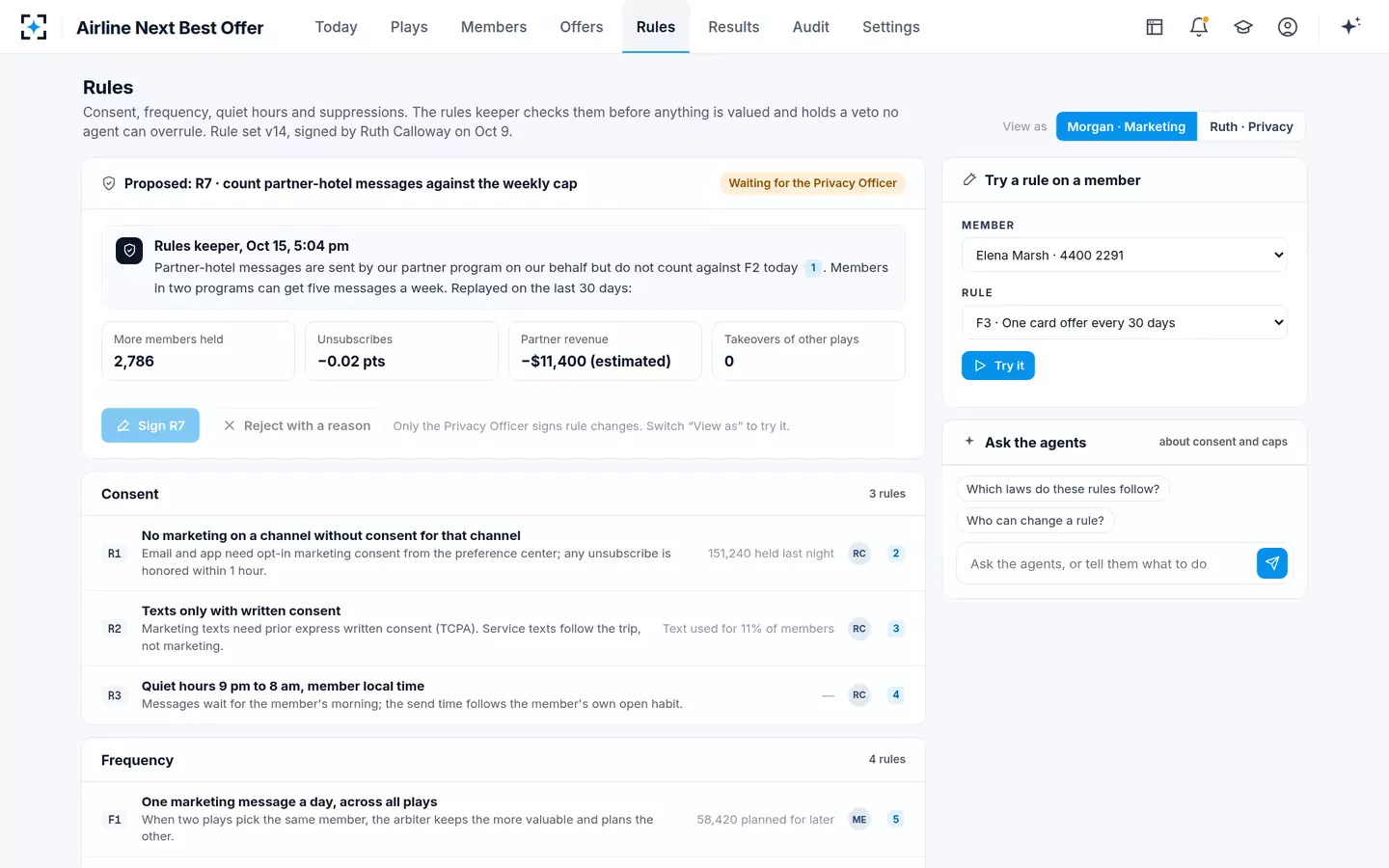Open the Member dropdown showing Elena Marsh

pyautogui.click(x=1125, y=256)
